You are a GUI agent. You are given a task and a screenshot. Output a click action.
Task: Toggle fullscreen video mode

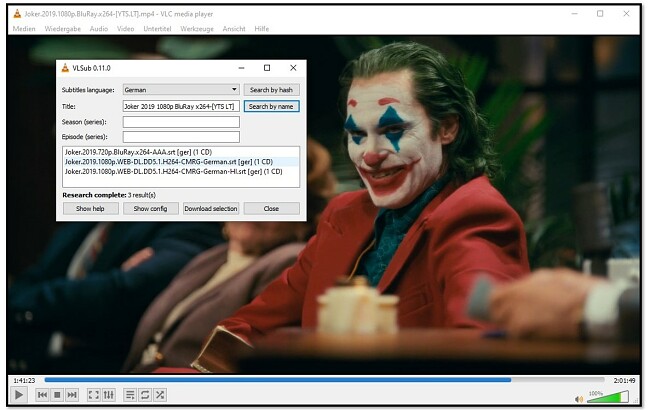pos(94,395)
